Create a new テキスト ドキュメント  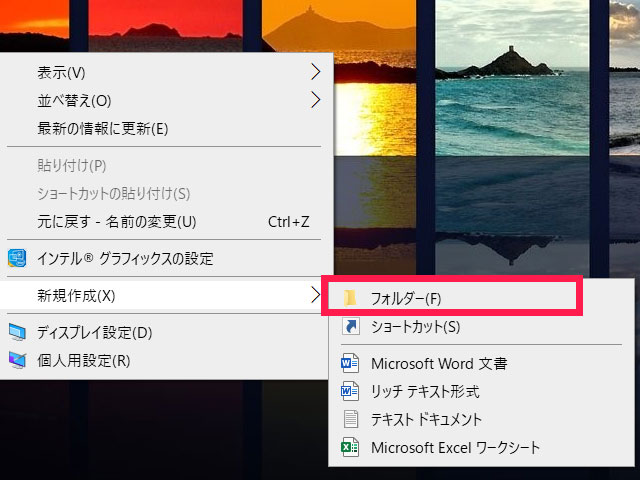point(482,419)
